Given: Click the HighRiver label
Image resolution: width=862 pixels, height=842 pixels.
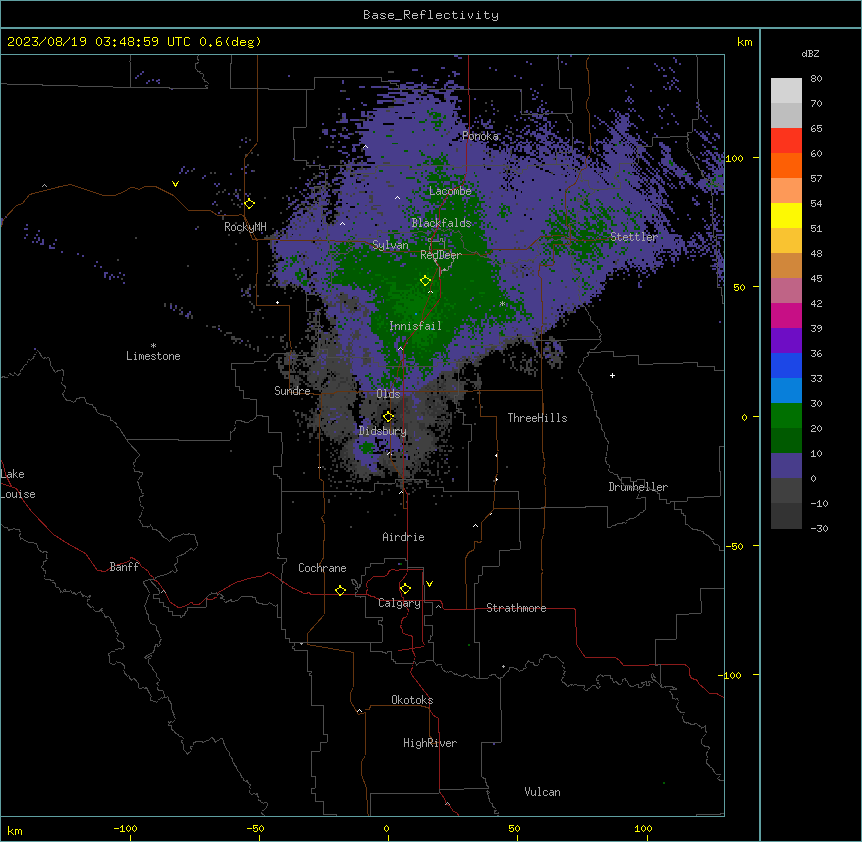Looking at the screenshot, I should [430, 743].
